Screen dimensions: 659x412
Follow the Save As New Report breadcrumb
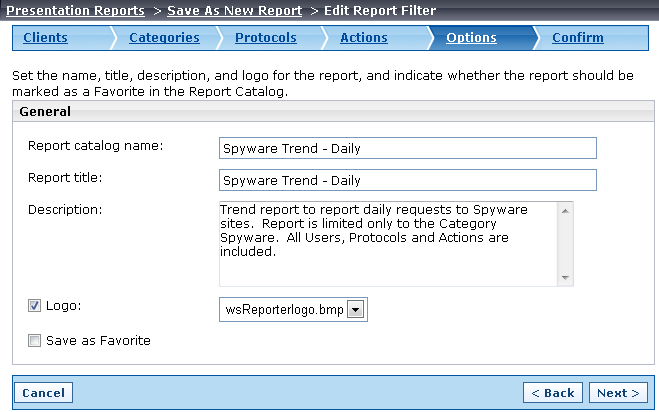pyautogui.click(x=235, y=10)
